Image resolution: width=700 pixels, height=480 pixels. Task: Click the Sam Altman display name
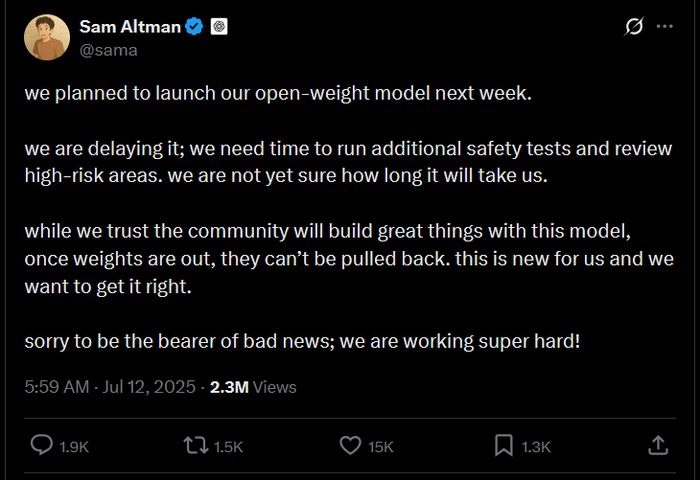[129, 27]
